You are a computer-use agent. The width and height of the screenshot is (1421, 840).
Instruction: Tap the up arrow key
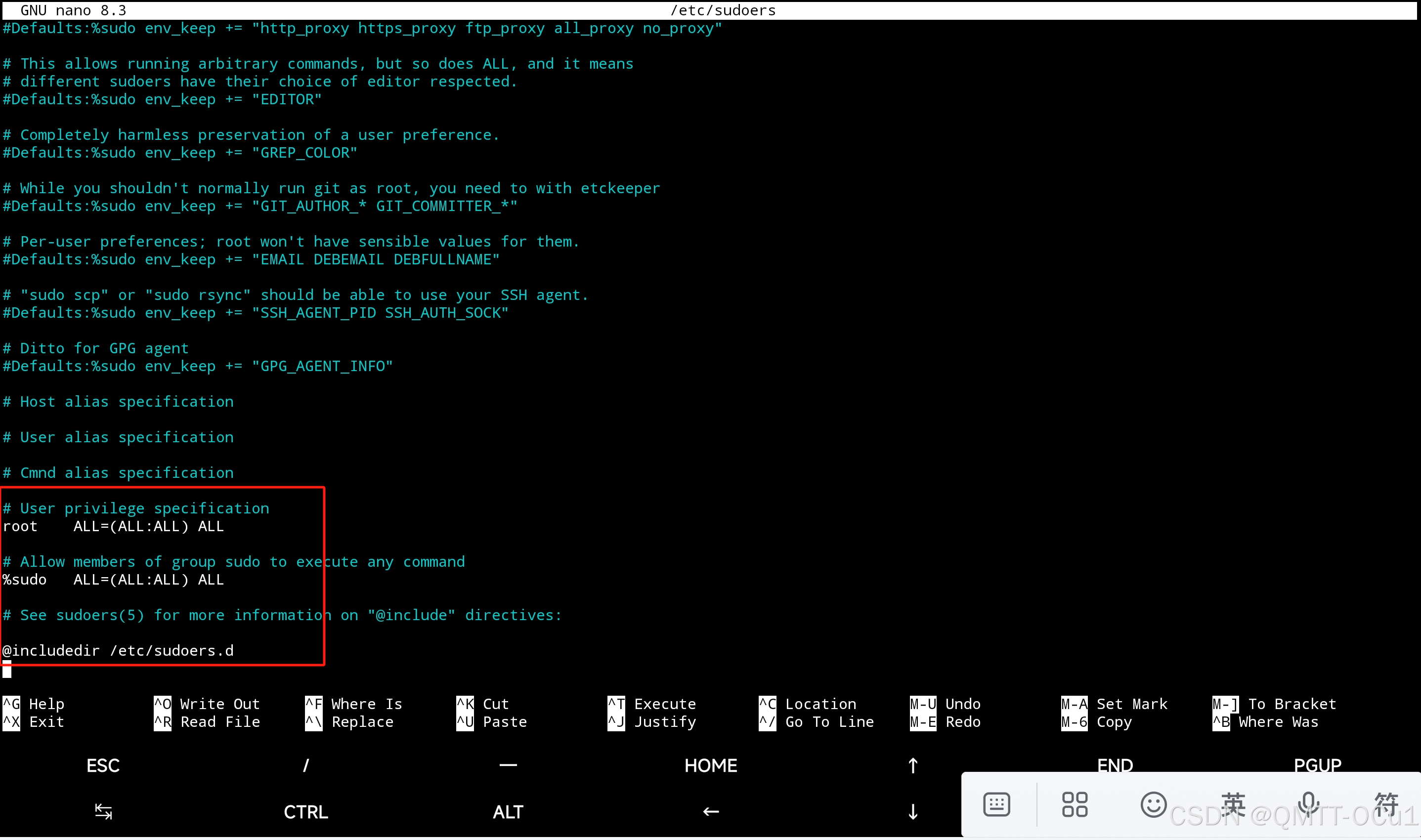click(x=912, y=766)
